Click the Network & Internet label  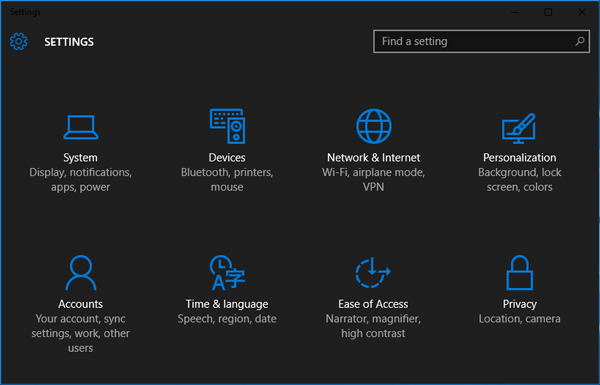click(x=373, y=158)
